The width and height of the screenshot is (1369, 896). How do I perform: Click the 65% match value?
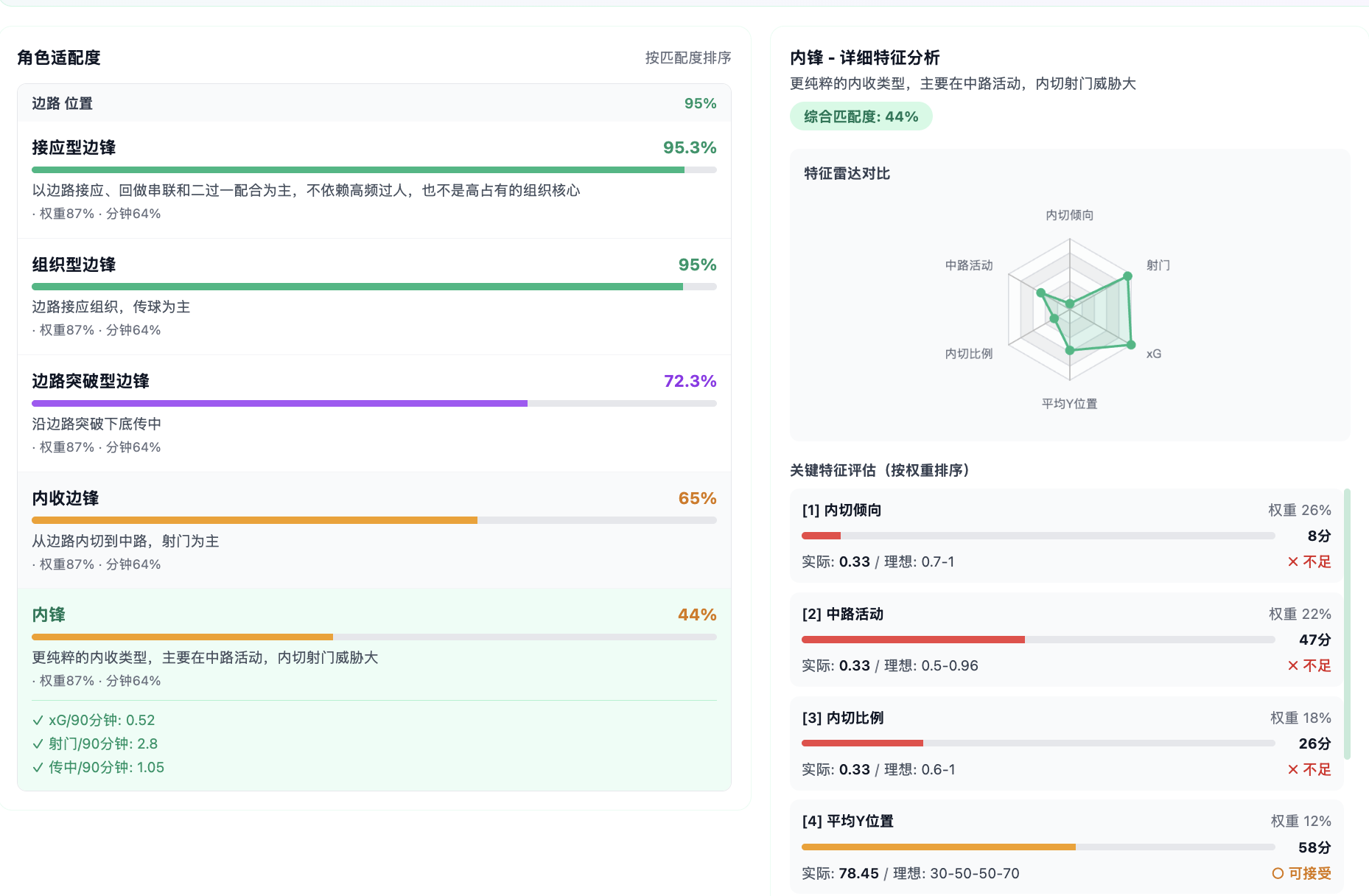[697, 498]
